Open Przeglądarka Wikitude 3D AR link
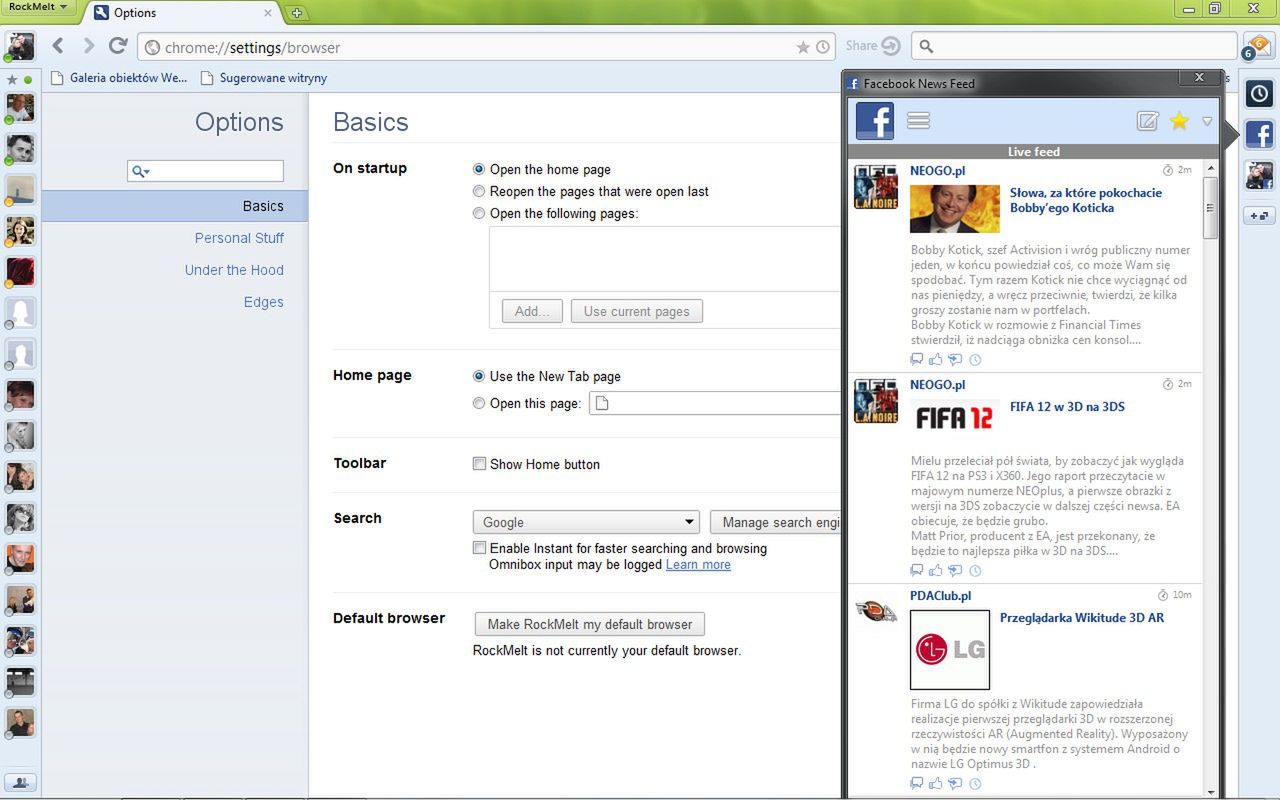The height and width of the screenshot is (800, 1280). point(1082,617)
